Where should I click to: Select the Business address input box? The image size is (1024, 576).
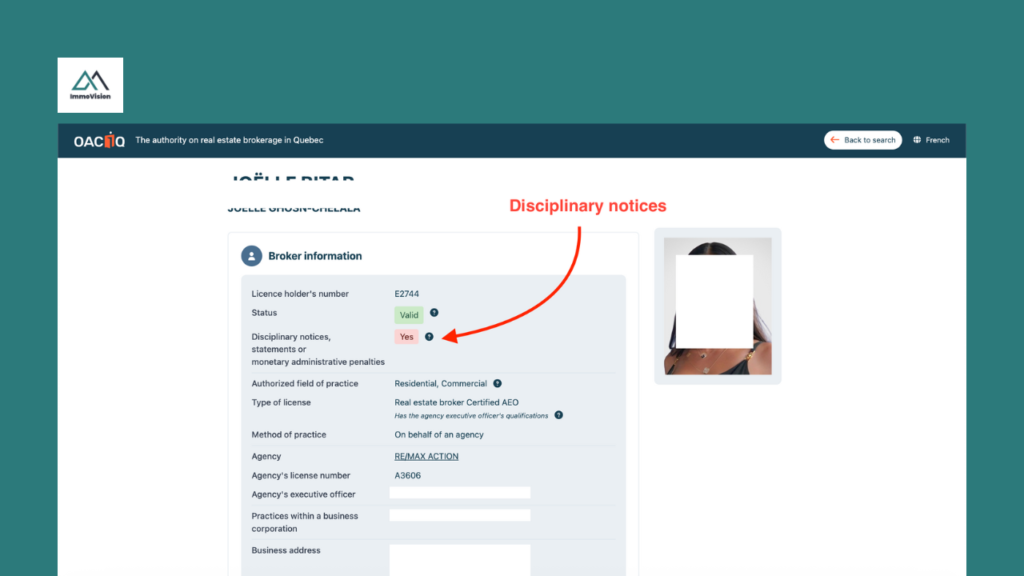point(460,558)
